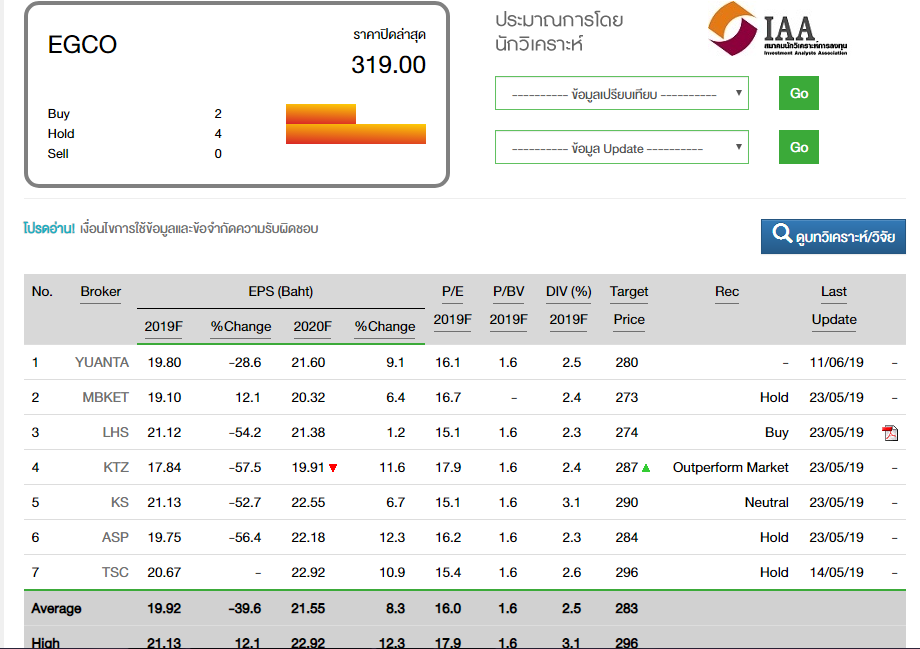Viewport: 920px width, 649px height.
Task: Click the green up arrow beside 287
Action: [646, 468]
